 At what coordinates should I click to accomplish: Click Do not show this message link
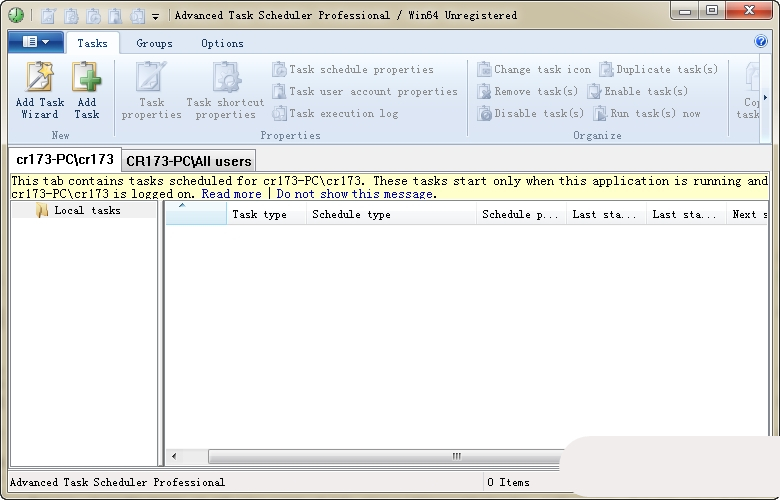point(355,194)
